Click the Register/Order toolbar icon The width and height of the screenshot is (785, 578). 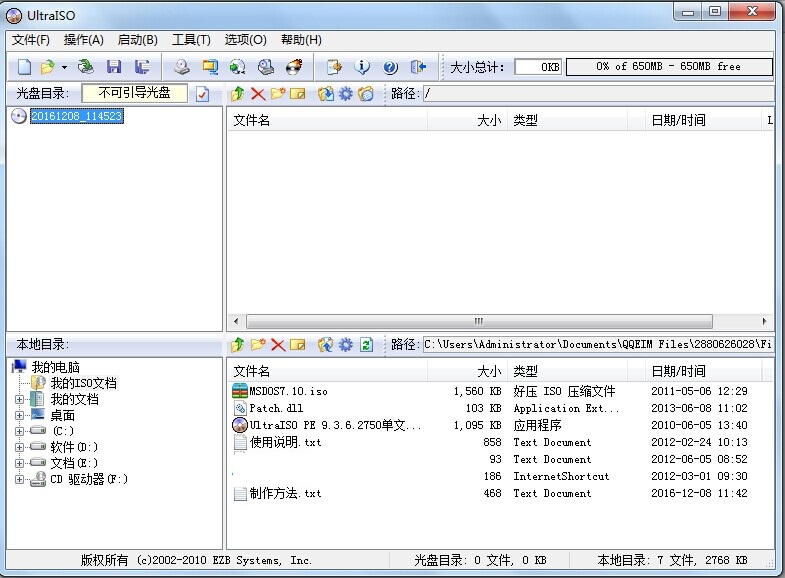point(334,67)
